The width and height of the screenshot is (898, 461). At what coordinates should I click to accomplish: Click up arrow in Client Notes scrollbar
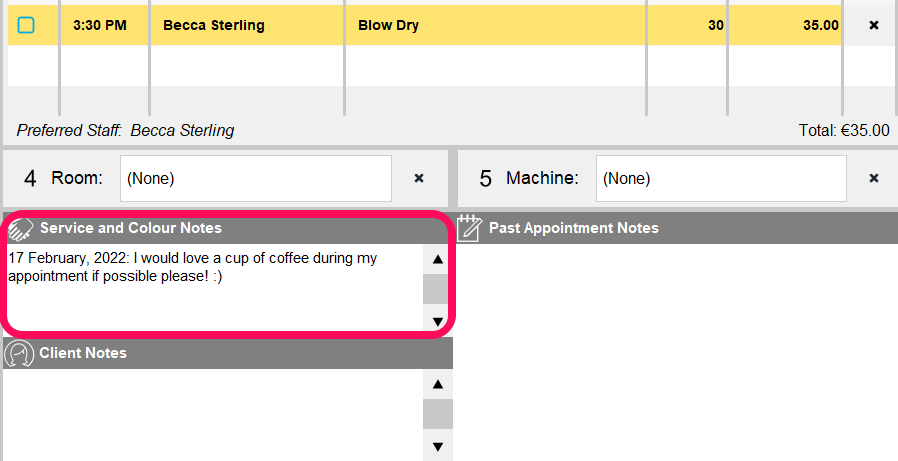click(438, 384)
